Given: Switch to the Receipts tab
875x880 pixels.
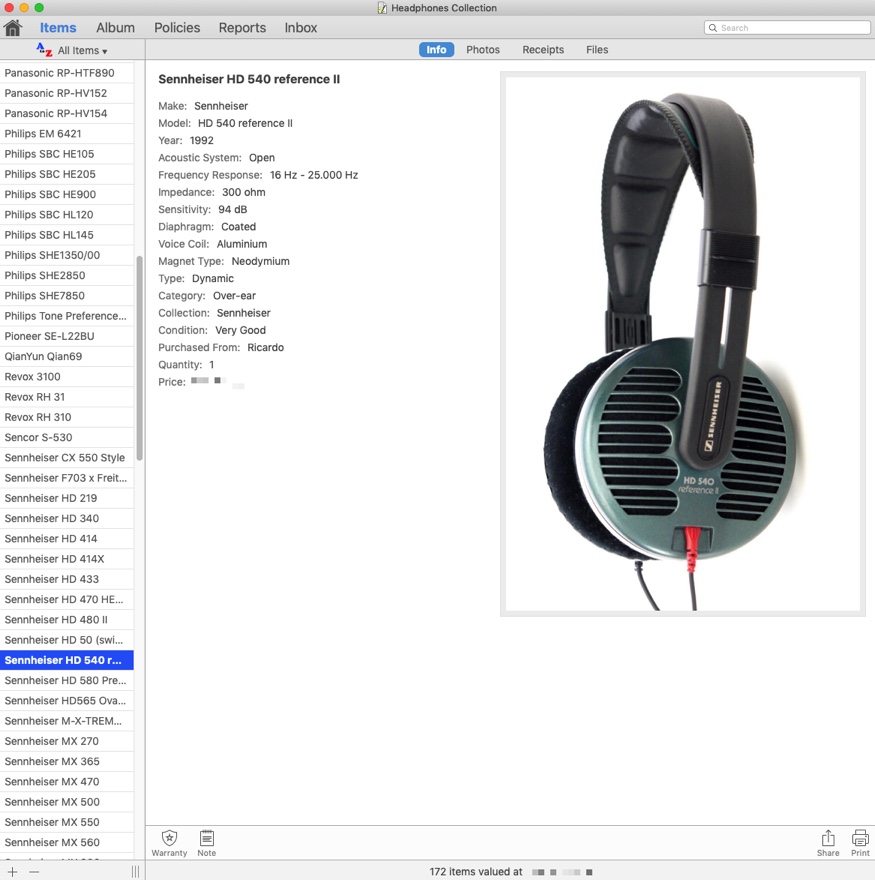Looking at the screenshot, I should click(543, 49).
